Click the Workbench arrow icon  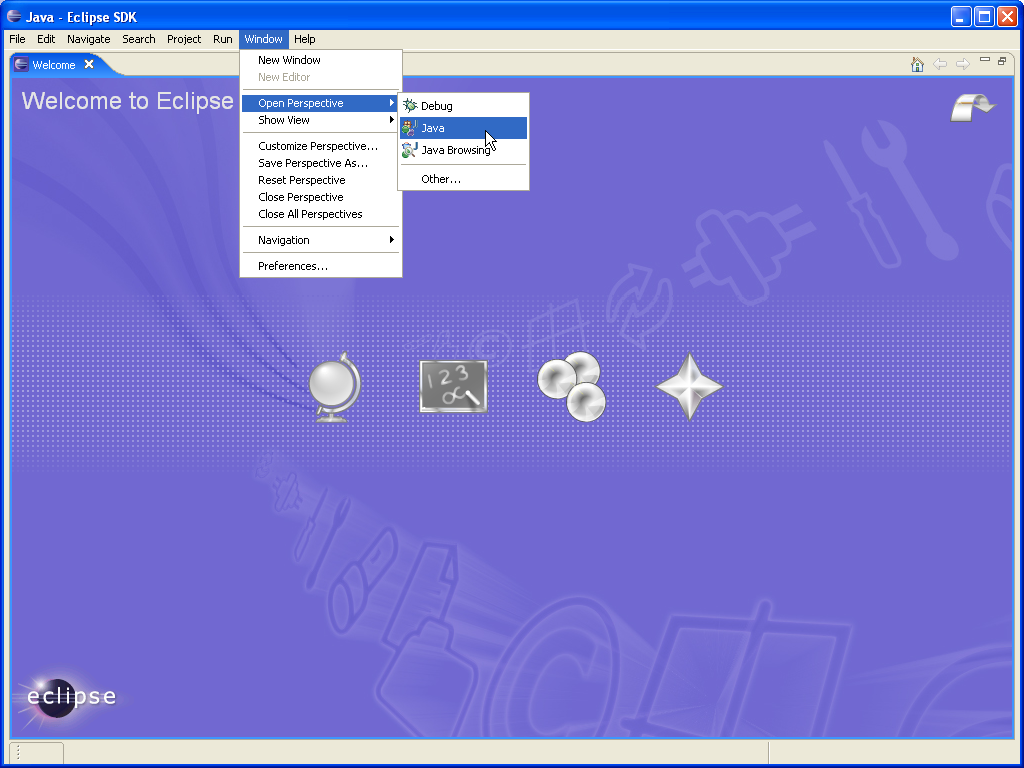[x=972, y=107]
